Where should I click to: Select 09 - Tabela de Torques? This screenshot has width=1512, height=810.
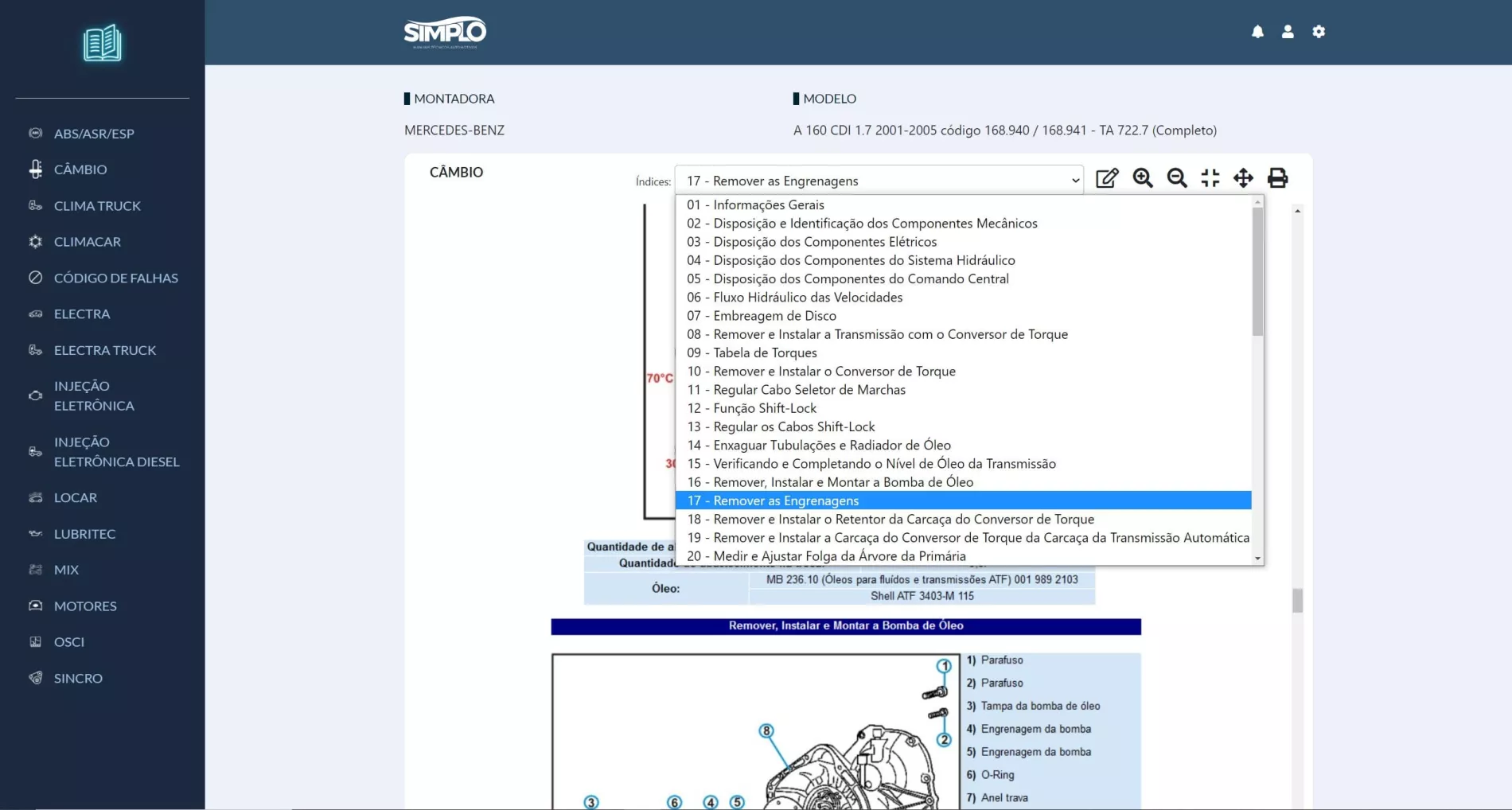[963, 352]
